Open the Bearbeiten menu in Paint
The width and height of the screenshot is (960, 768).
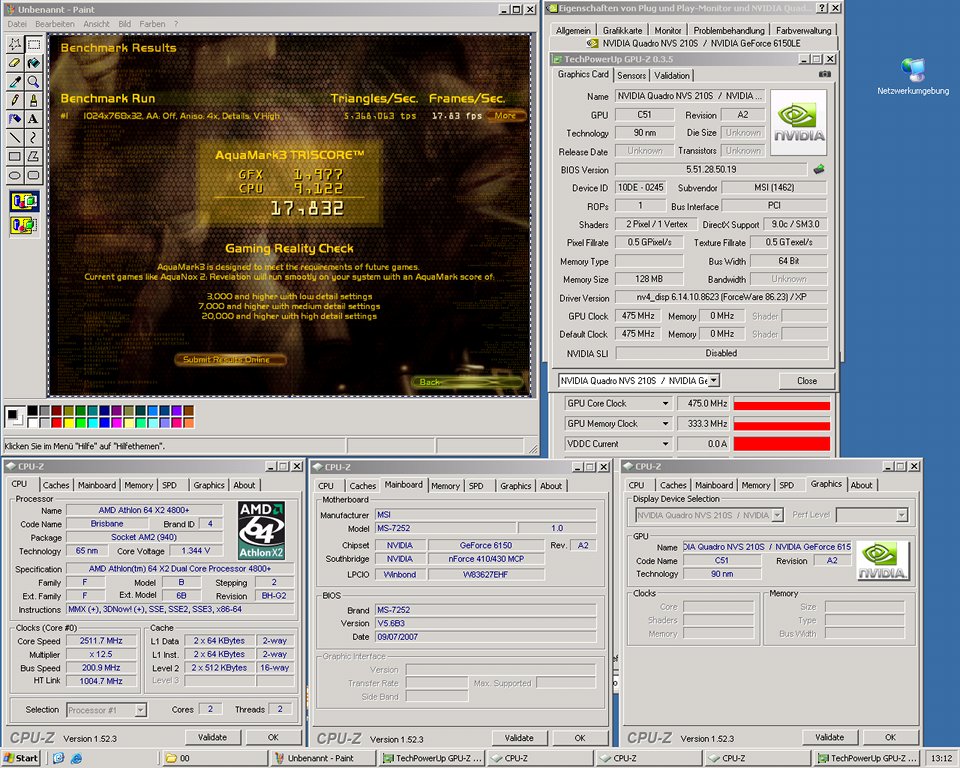[54, 24]
